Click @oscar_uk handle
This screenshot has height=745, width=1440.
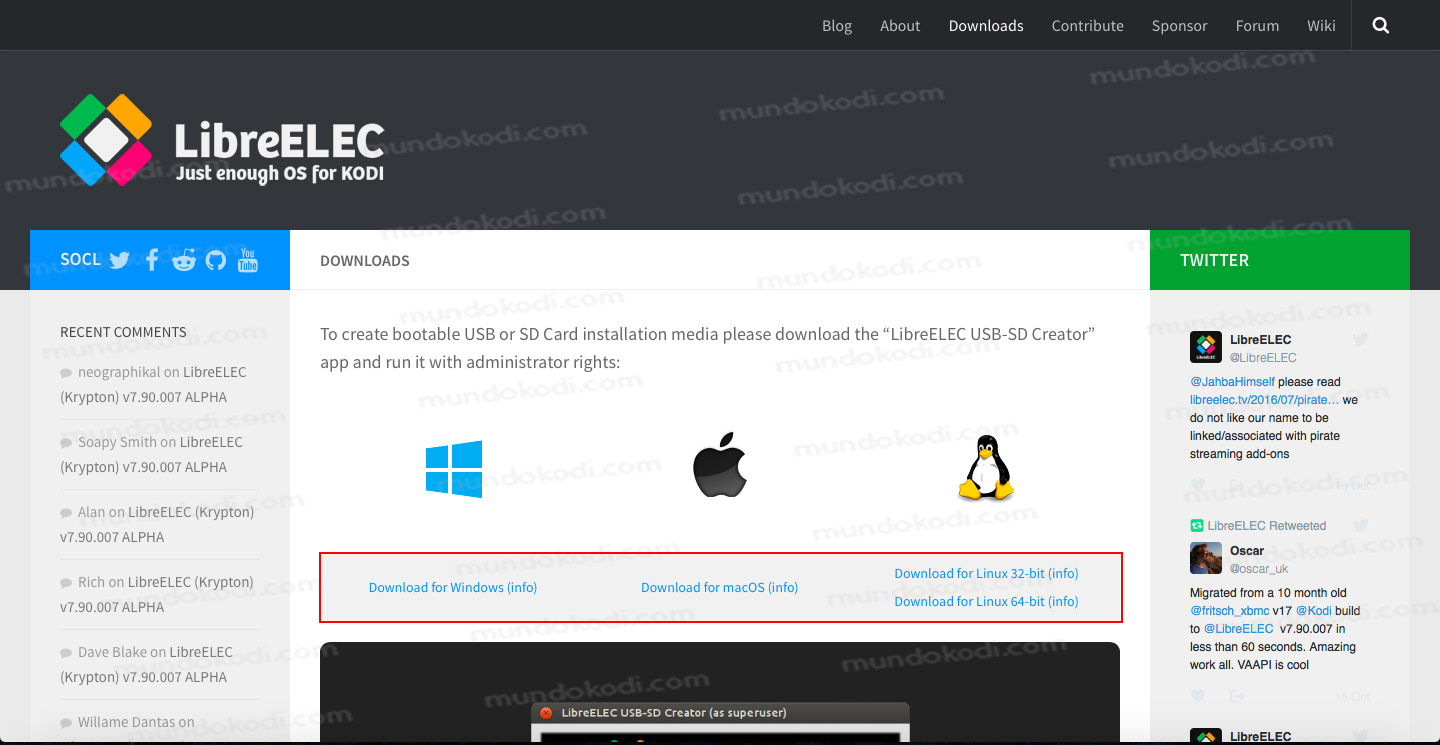[x=1258, y=569]
